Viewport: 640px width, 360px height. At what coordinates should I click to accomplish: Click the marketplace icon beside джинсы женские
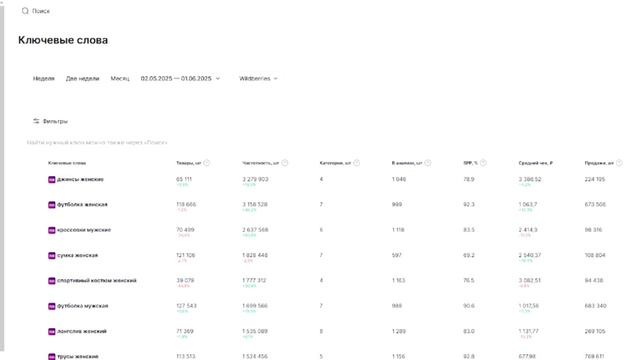pyautogui.click(x=51, y=180)
